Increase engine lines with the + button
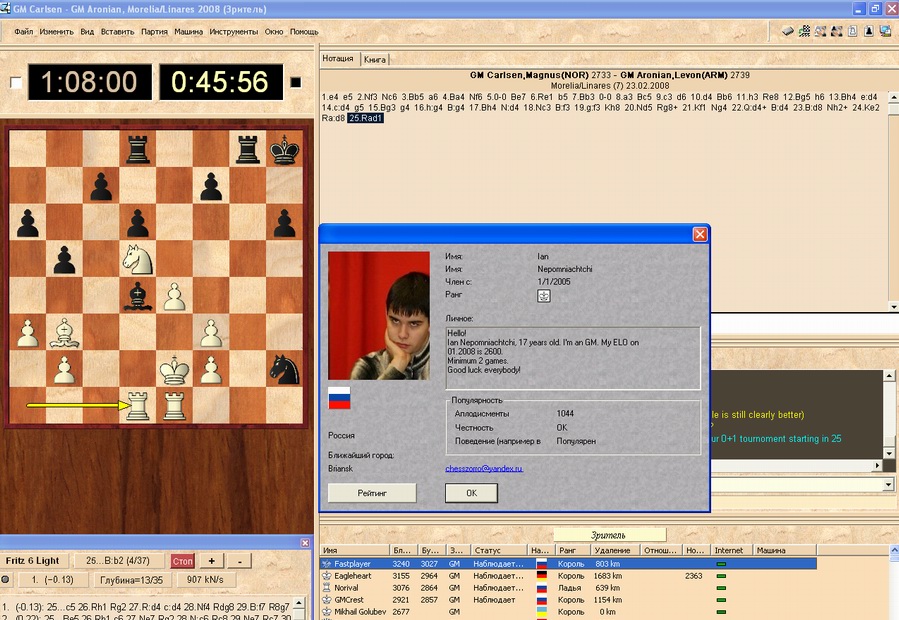Screen dimensions: 899x620 click(211, 561)
